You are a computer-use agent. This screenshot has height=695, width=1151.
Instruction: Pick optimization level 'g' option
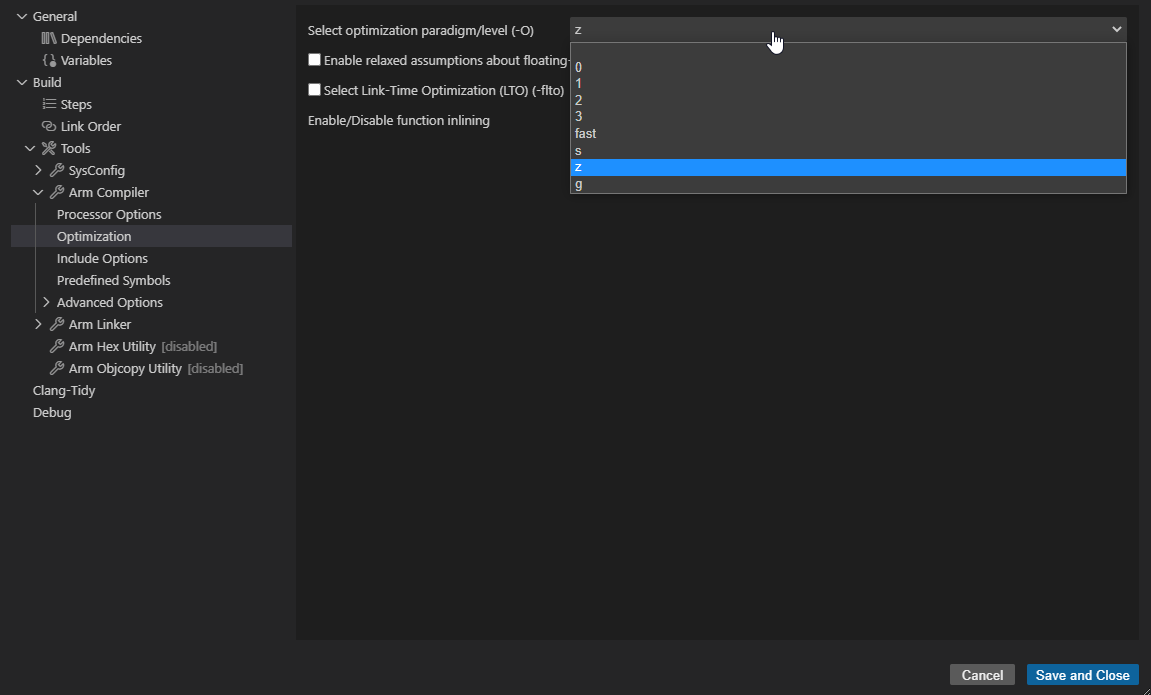pyautogui.click(x=579, y=185)
